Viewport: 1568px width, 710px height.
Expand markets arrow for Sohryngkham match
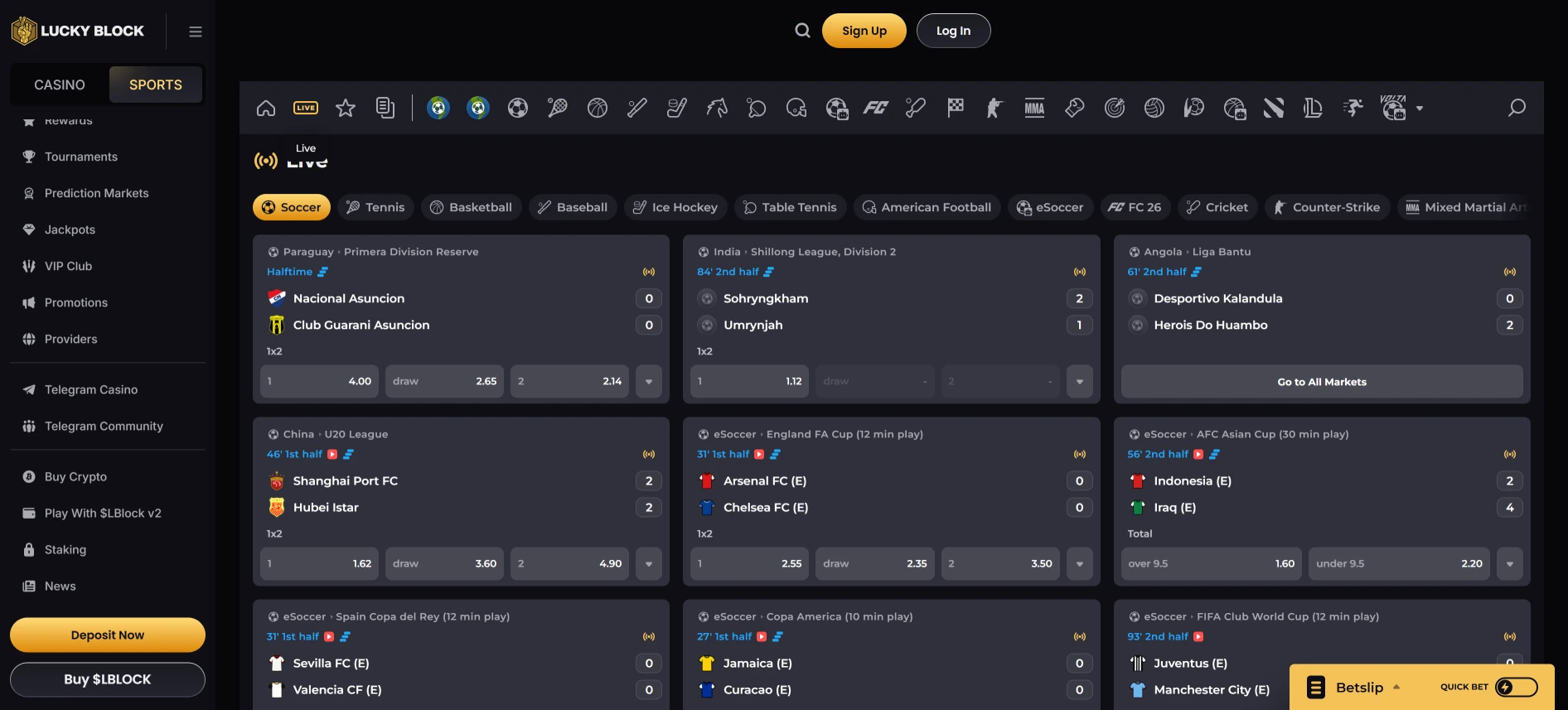click(x=1080, y=381)
